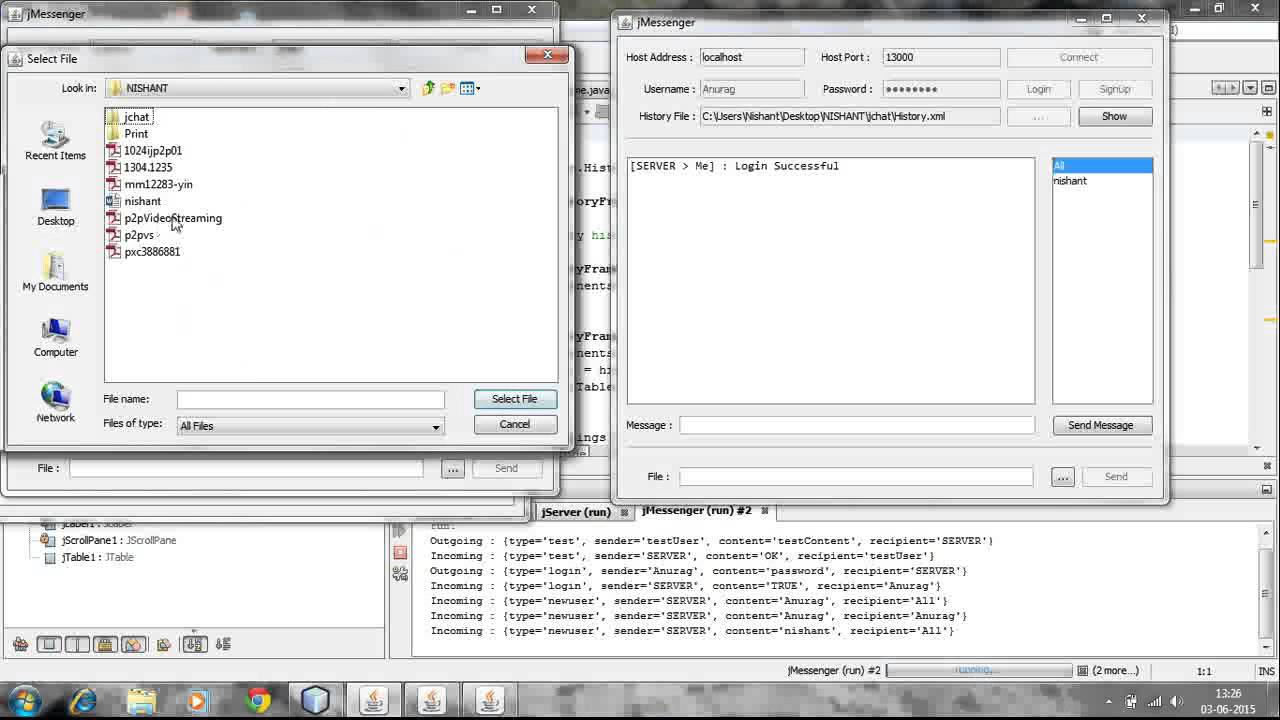Image resolution: width=1280 pixels, height=720 pixels.
Task: Go to Desktop shortcut in file chooser
Action: [56, 207]
